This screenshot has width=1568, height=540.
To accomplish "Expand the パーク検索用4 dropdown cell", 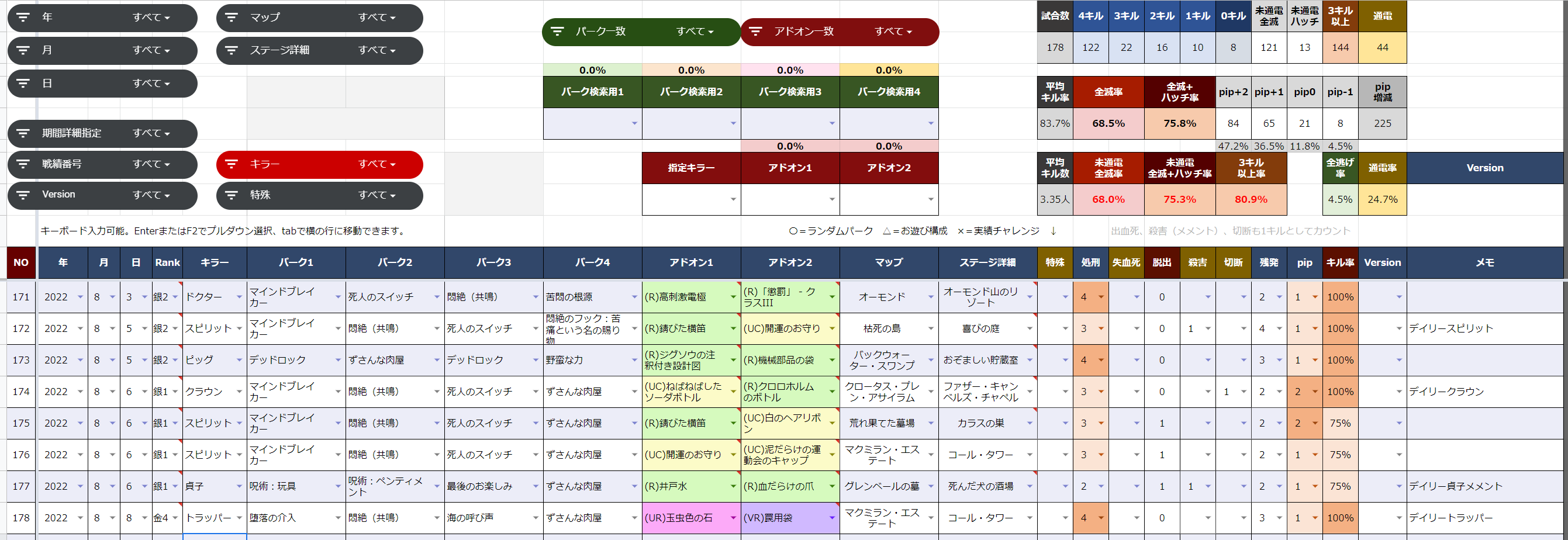I will pyautogui.click(x=931, y=123).
